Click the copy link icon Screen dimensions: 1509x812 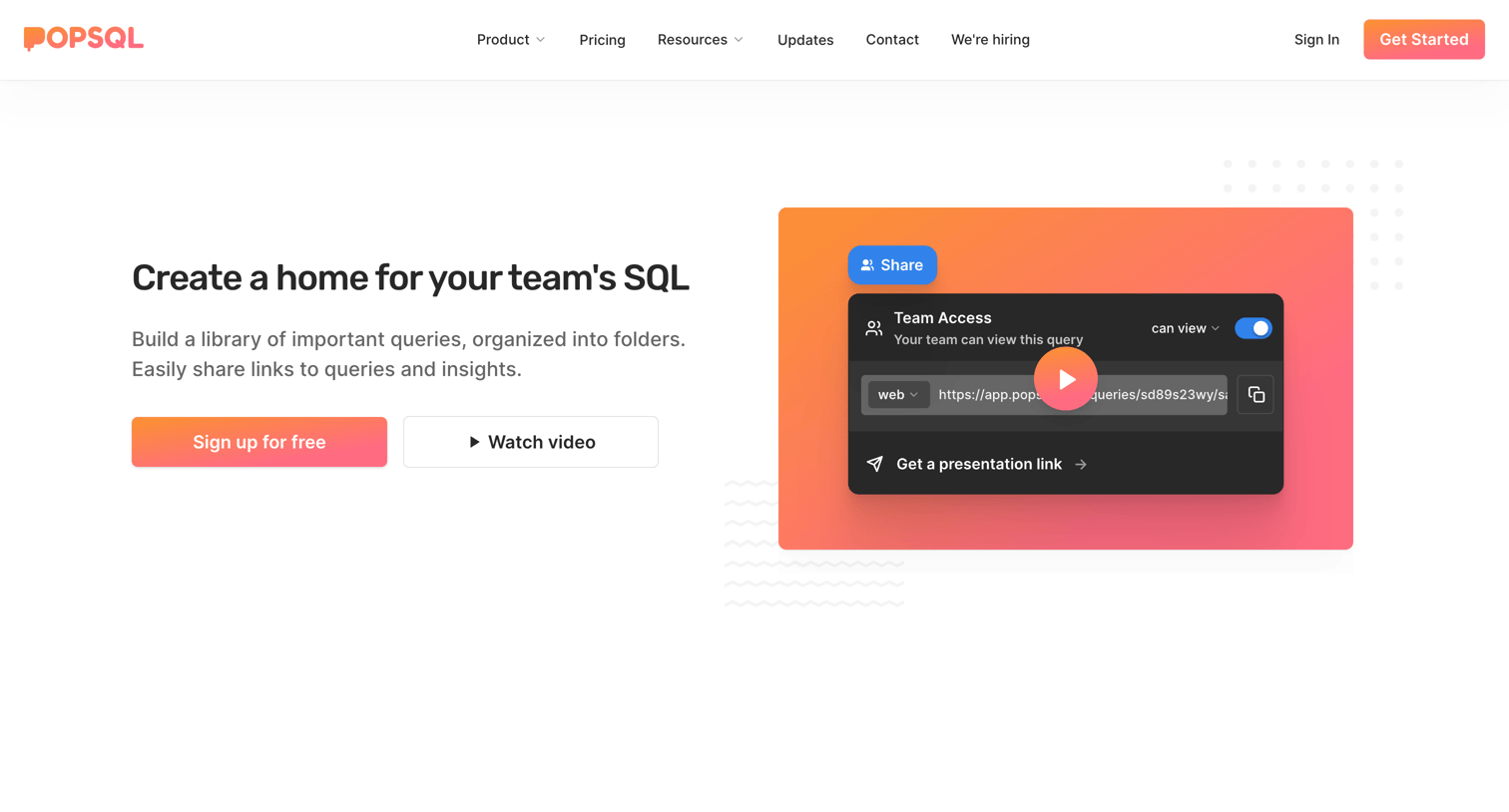(1256, 395)
